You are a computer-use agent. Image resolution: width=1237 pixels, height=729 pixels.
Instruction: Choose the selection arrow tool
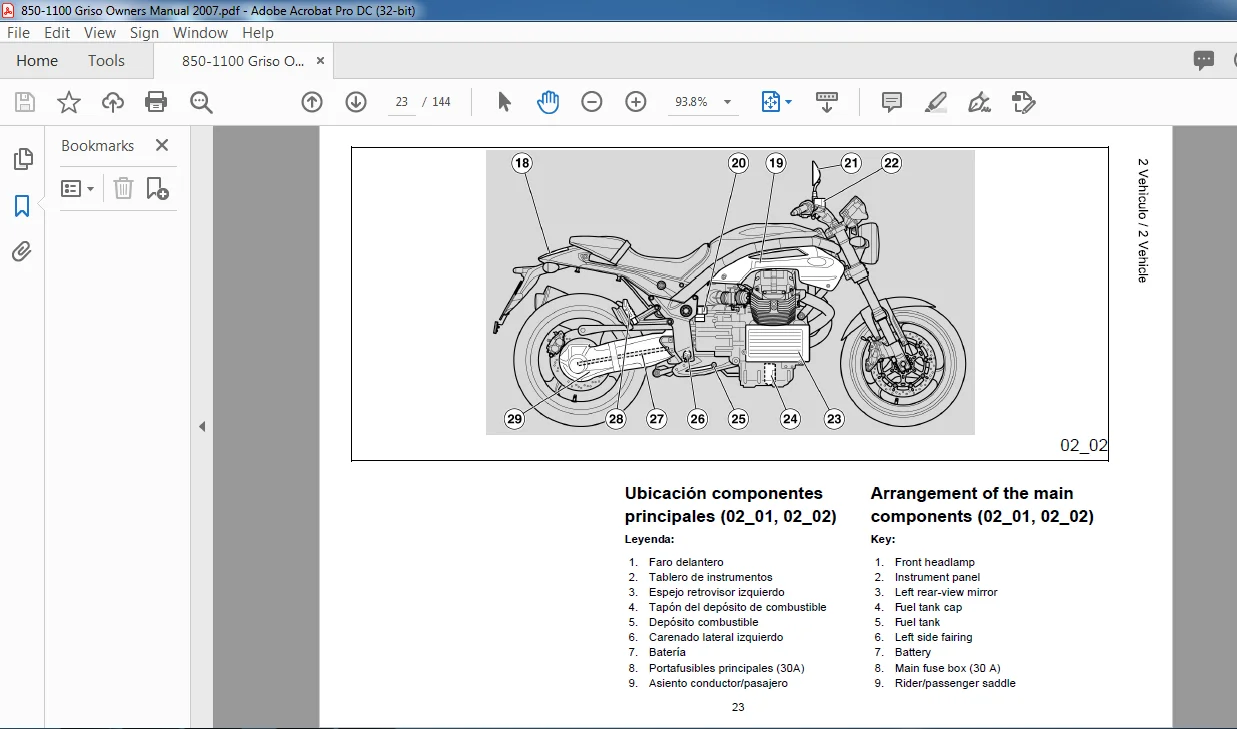pos(504,102)
